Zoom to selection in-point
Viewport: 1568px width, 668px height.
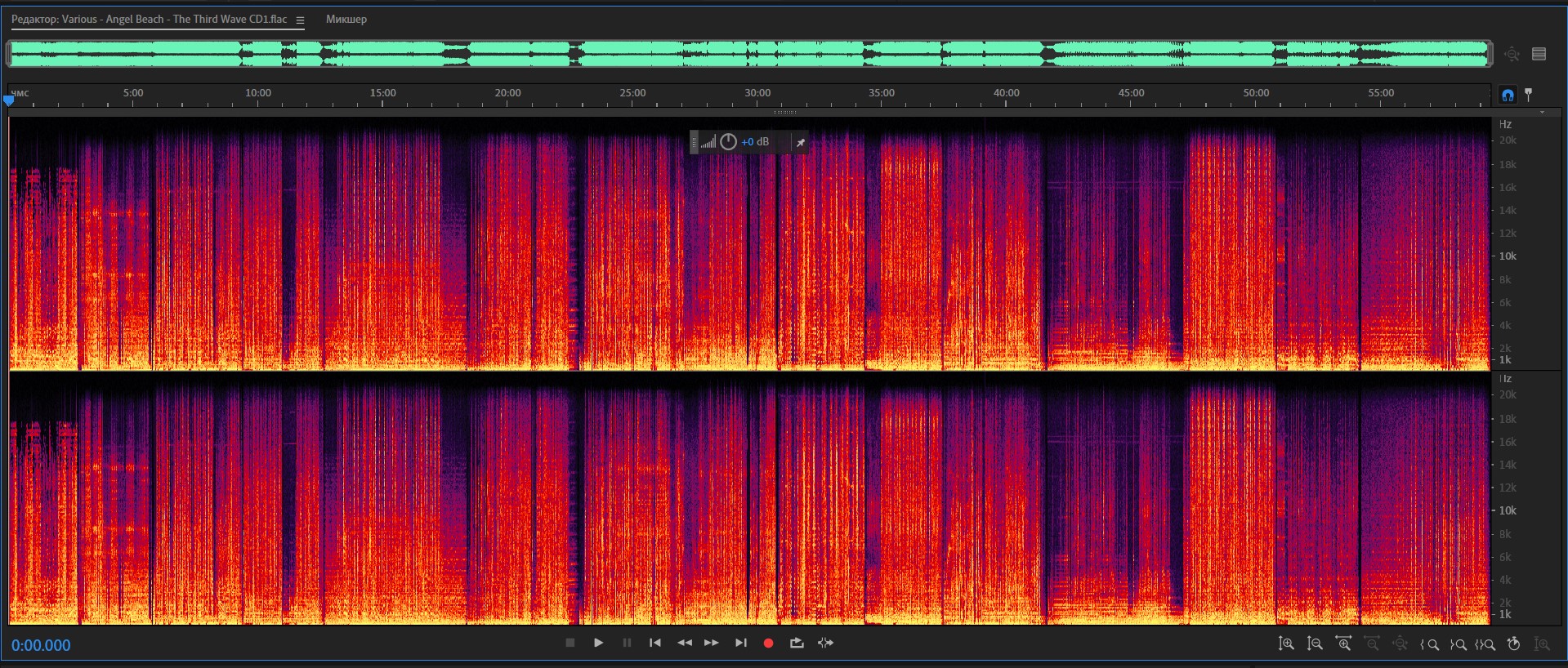1429,644
